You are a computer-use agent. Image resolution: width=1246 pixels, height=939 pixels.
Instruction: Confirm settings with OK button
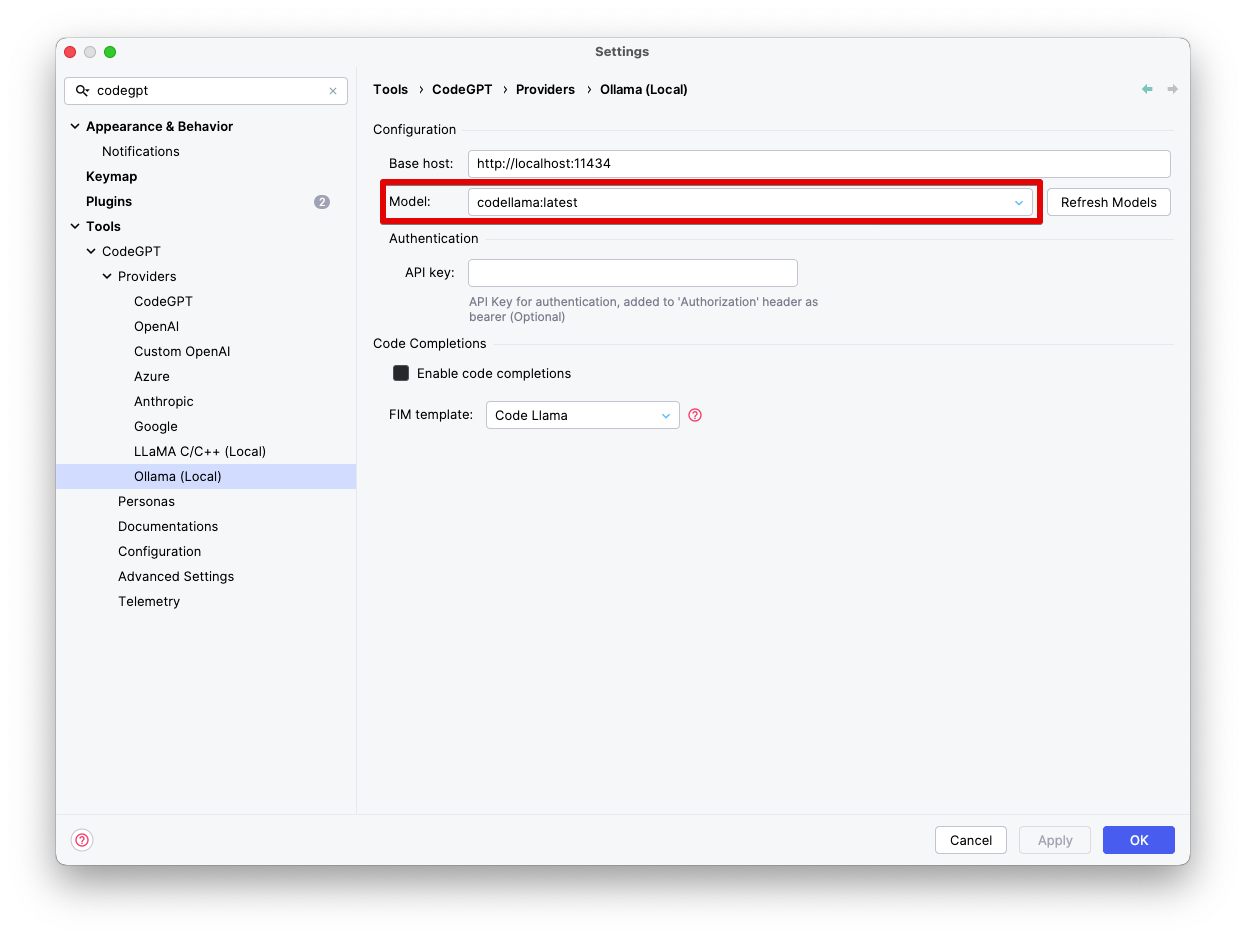[1139, 840]
